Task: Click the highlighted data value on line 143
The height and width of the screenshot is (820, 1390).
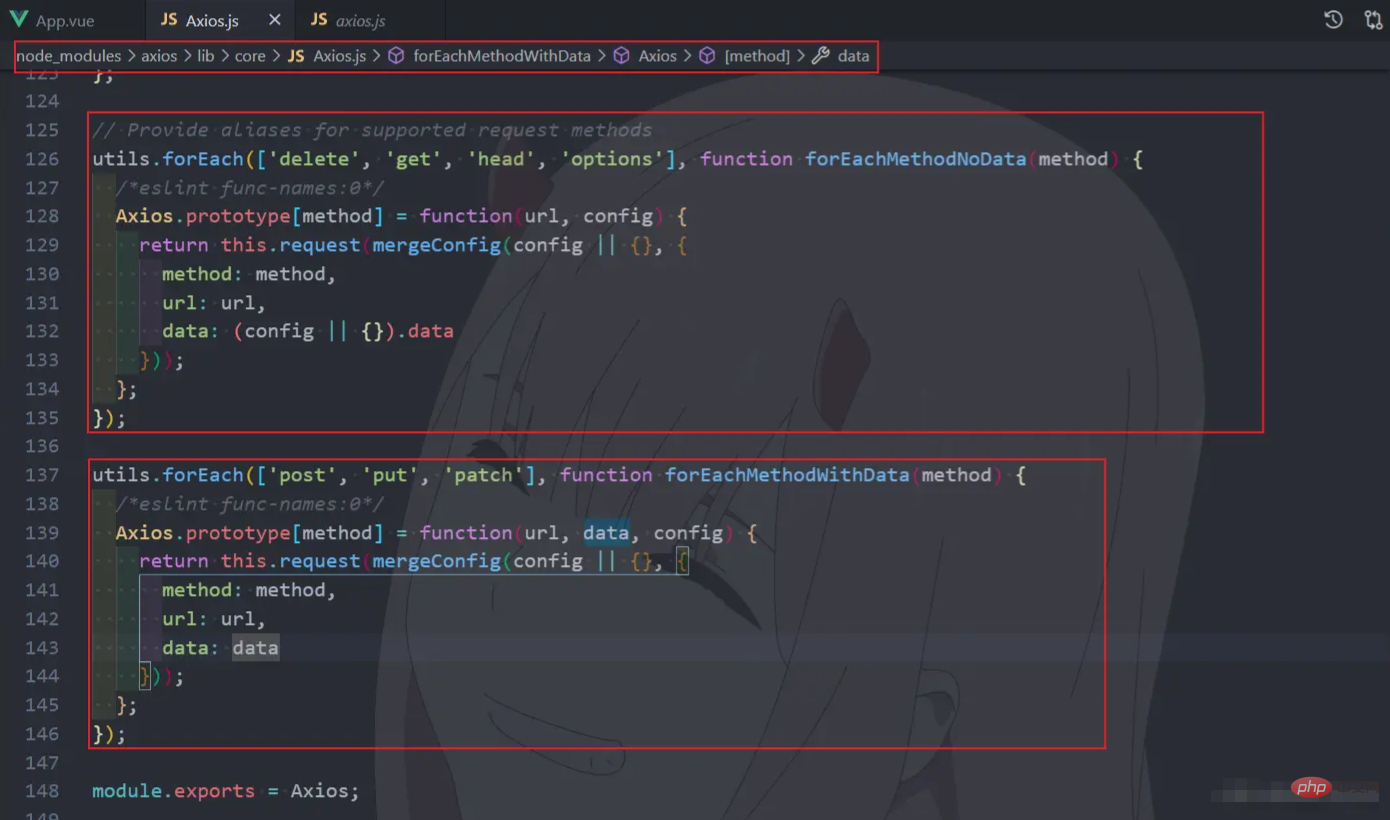Action: point(256,648)
